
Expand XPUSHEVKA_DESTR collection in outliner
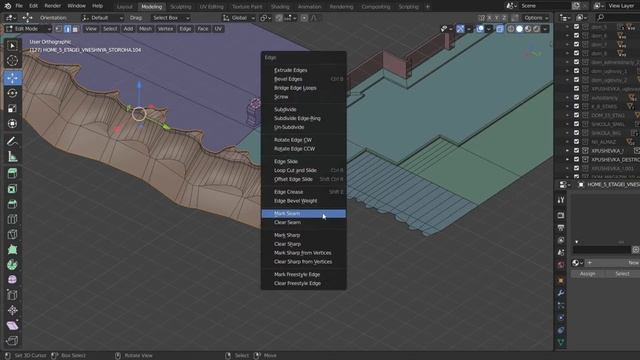[567, 159]
